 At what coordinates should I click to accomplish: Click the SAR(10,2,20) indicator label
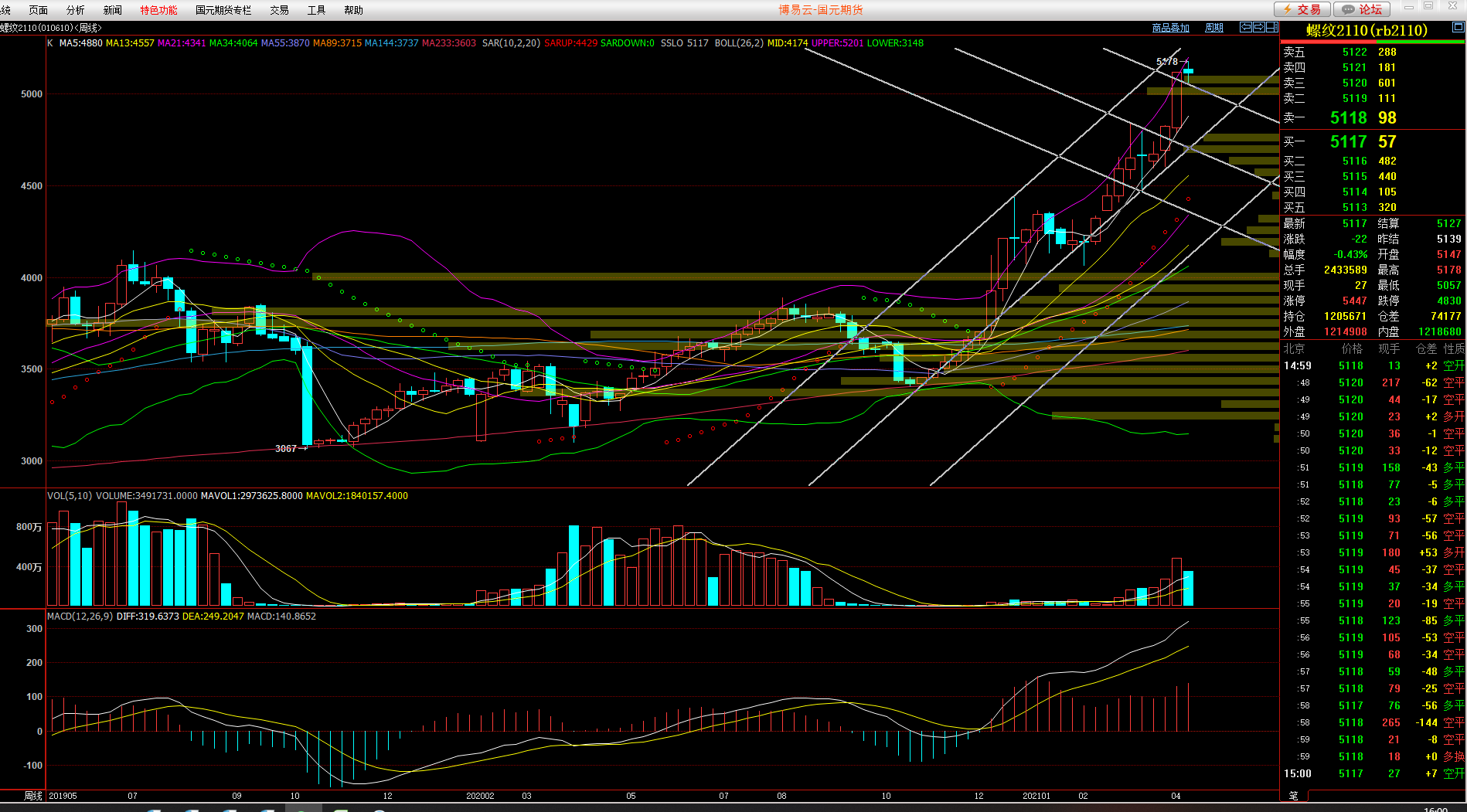click(511, 43)
